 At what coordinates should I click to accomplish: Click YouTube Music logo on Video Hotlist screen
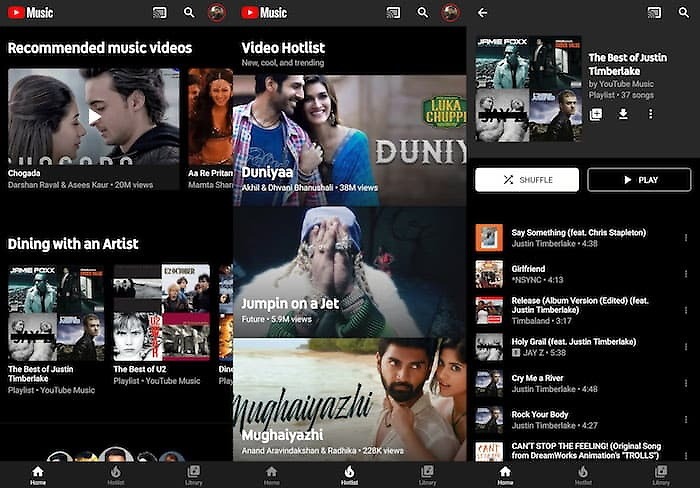264,13
